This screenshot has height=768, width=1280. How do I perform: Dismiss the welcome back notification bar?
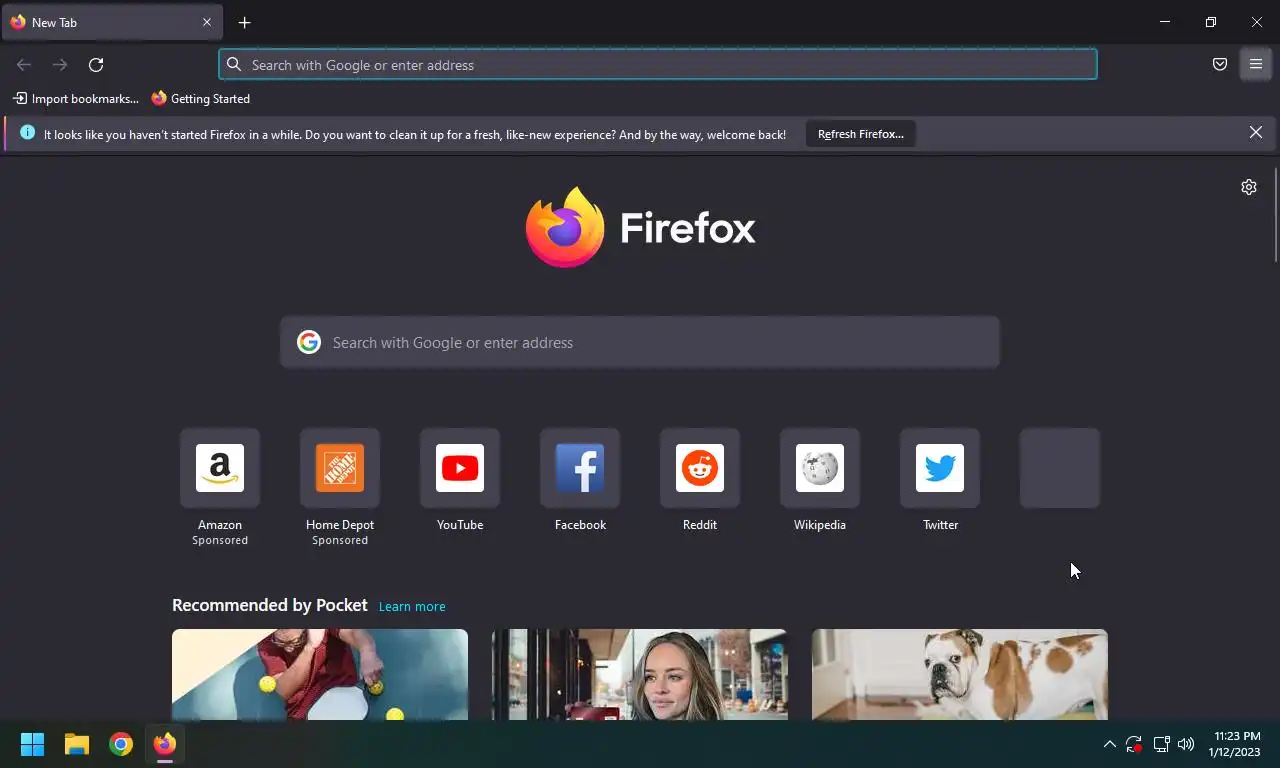[x=1256, y=132]
